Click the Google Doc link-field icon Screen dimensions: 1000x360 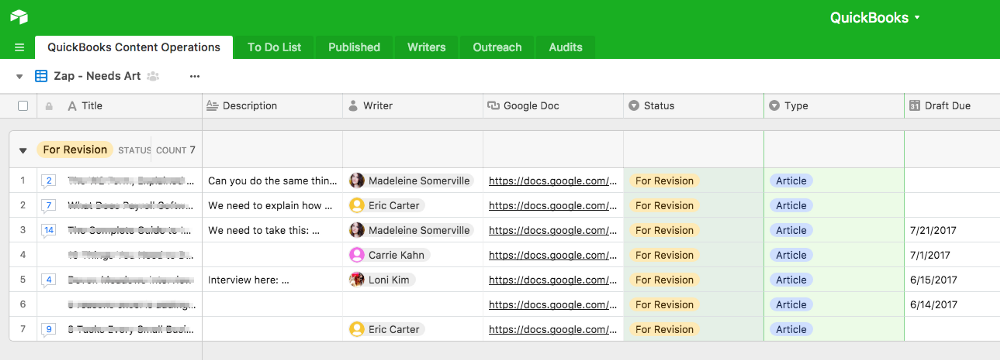pos(493,106)
